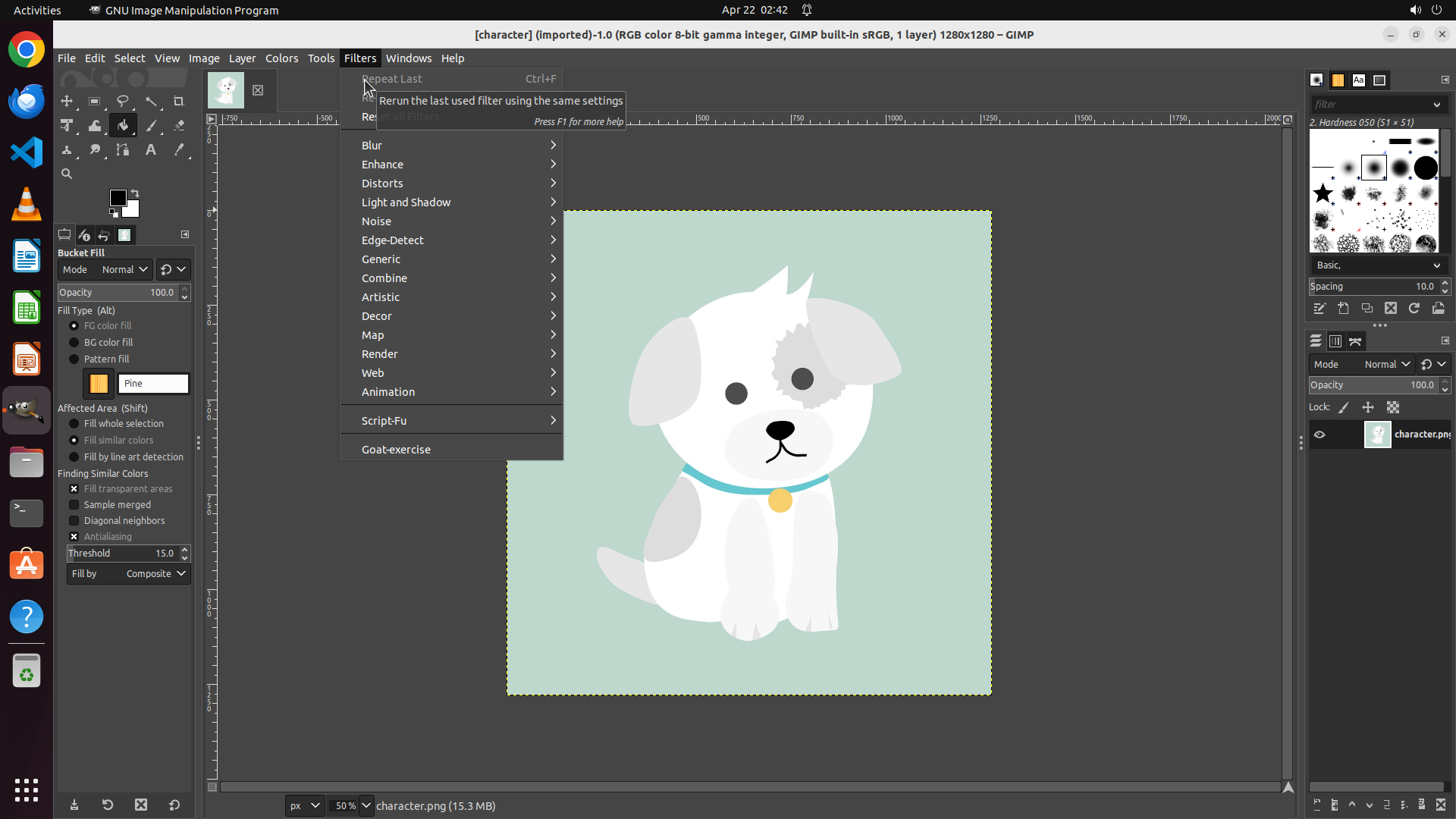1456x819 pixels.
Task: Swap foreground and background colors
Action: coord(135,193)
